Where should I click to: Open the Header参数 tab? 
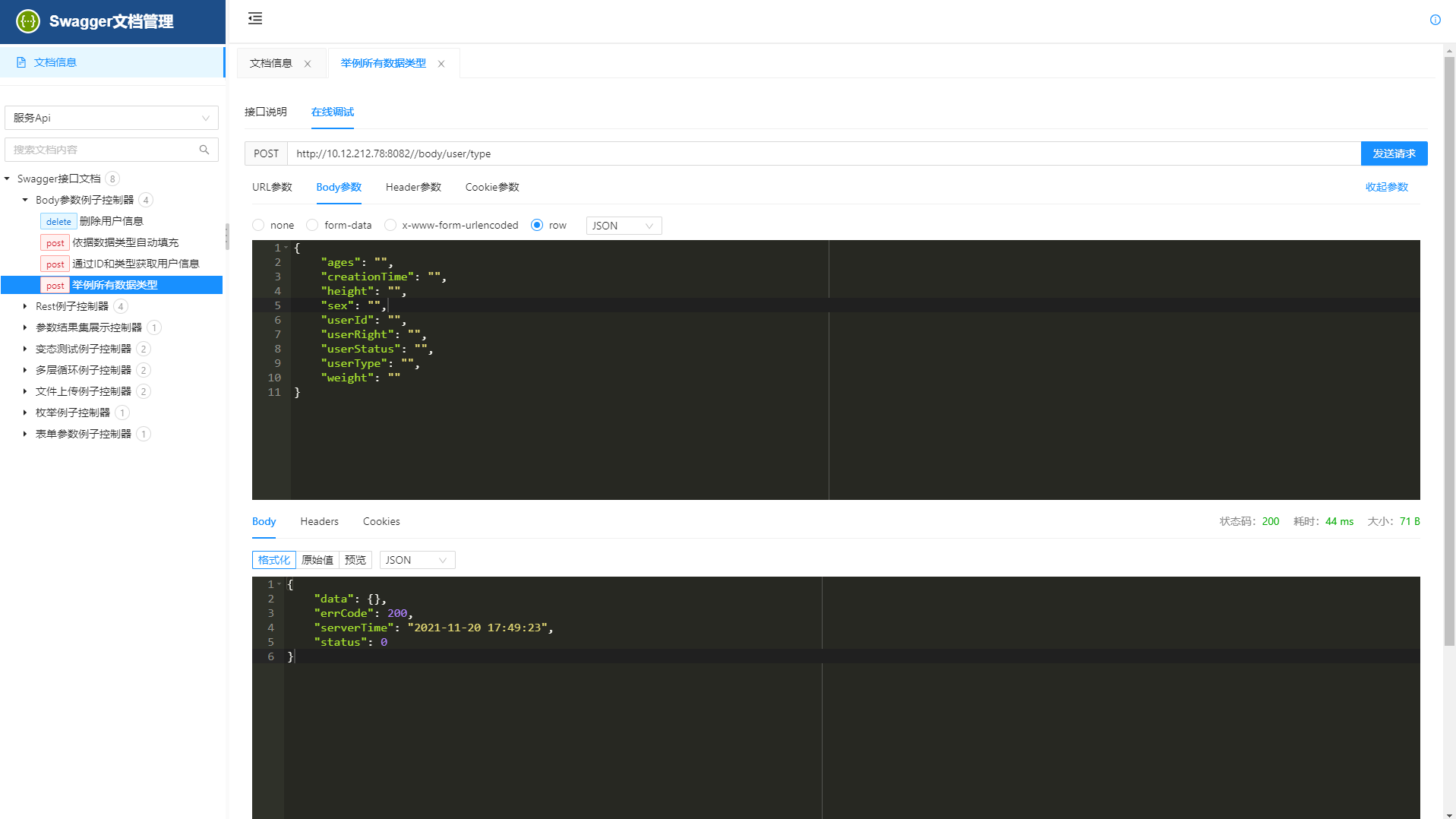(413, 187)
